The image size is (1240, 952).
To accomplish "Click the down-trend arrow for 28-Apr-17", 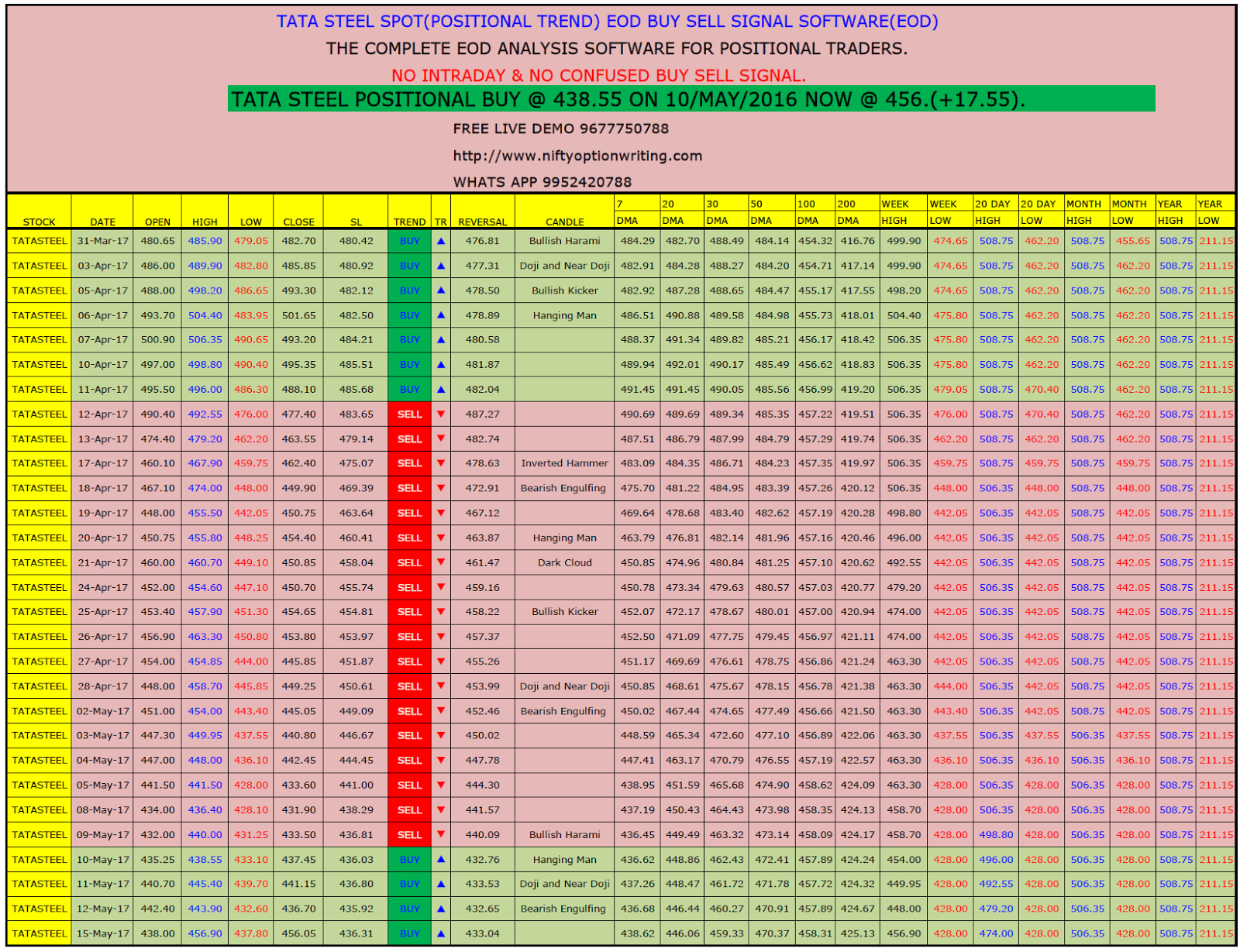I will tap(441, 686).
